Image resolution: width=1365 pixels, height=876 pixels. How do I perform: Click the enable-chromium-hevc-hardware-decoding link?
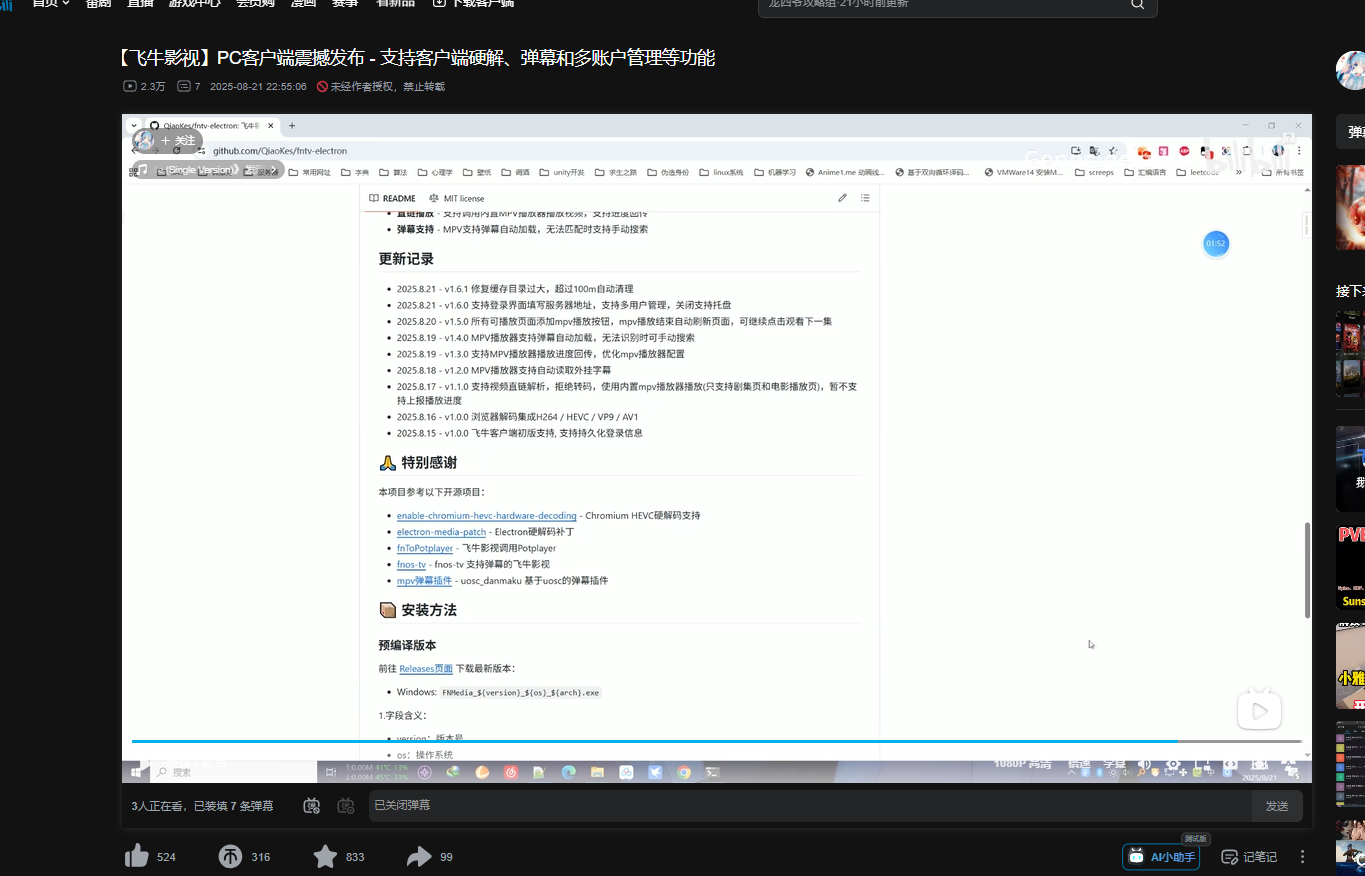click(487, 516)
